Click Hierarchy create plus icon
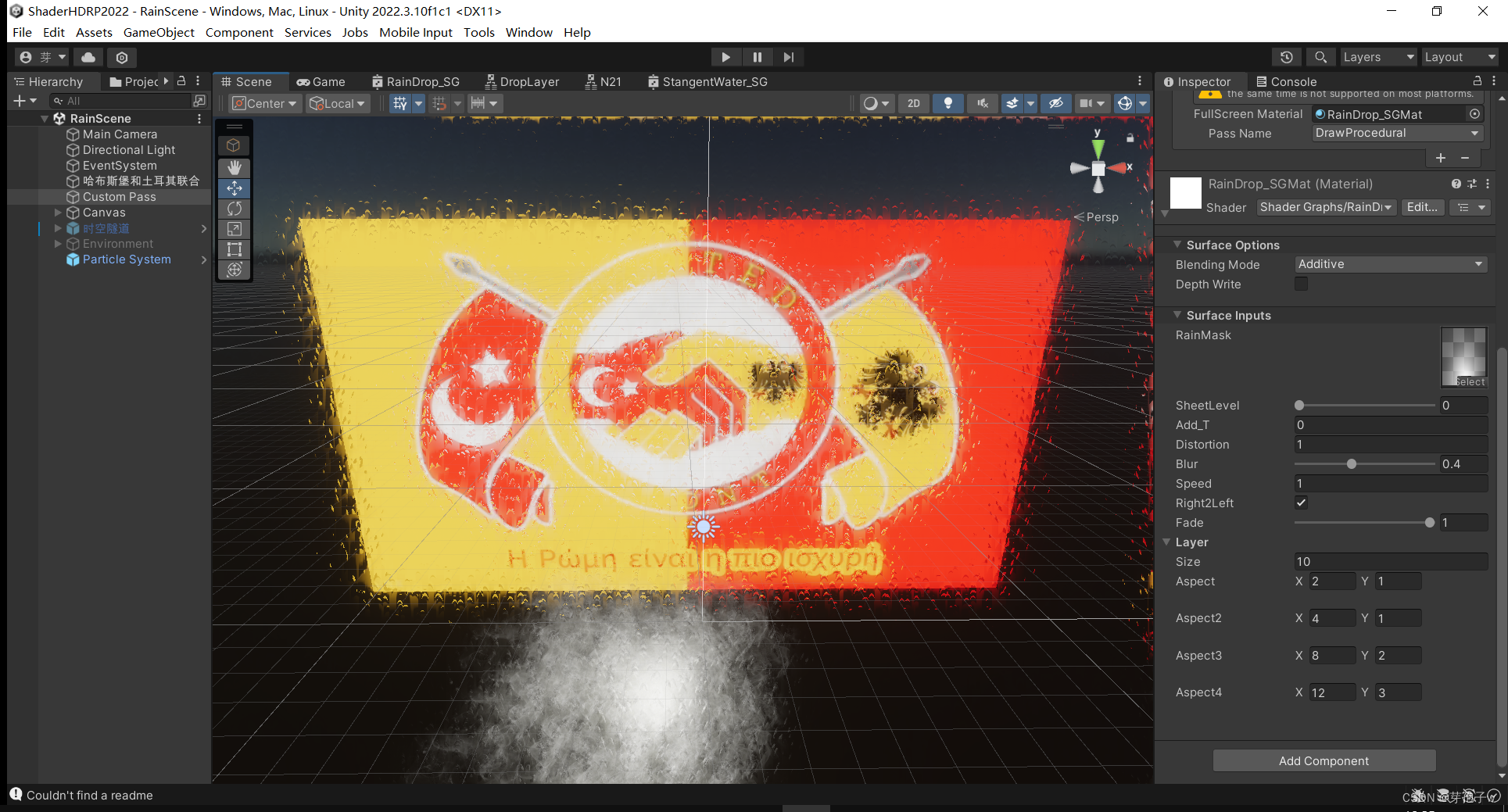The width and height of the screenshot is (1508, 812). click(25, 101)
